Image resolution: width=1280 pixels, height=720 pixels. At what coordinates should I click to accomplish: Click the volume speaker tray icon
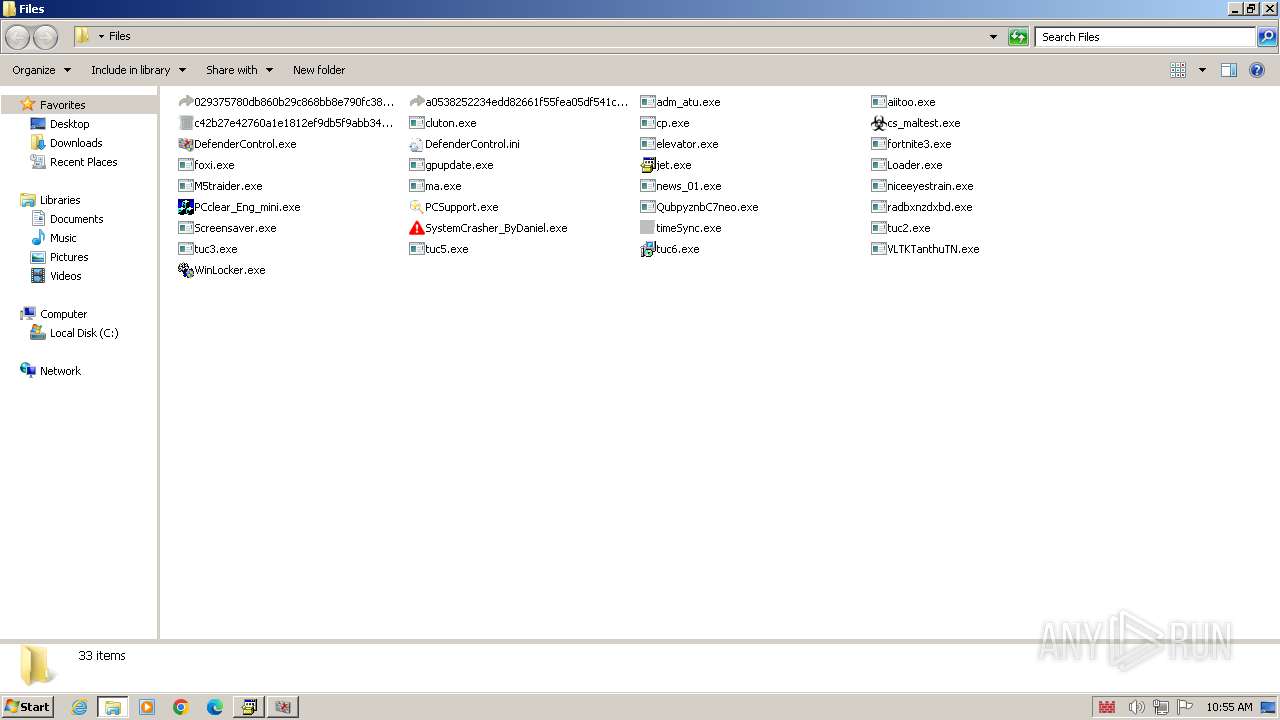pyautogui.click(x=1136, y=707)
